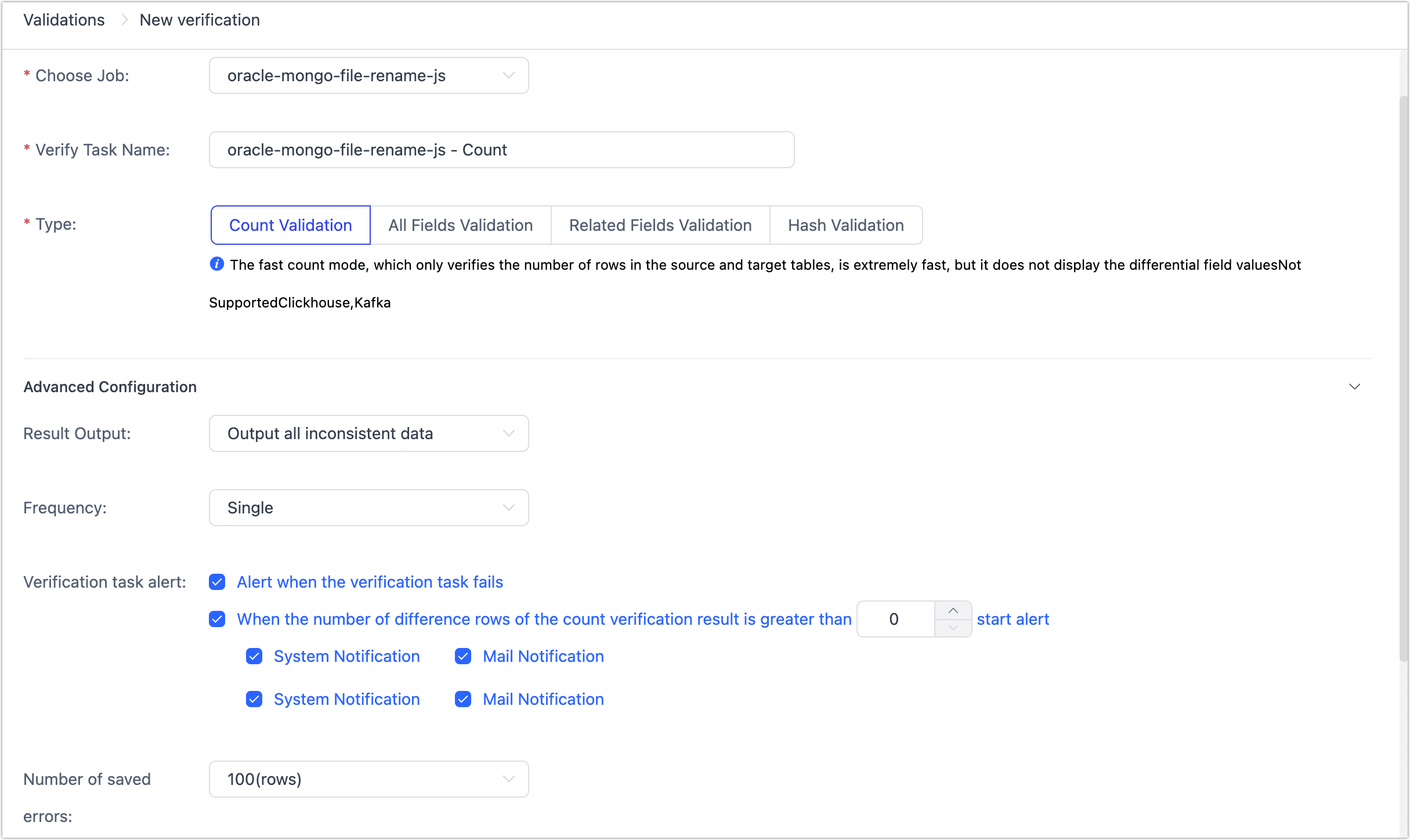This screenshot has width=1410, height=840.
Task: Select the Count Validation type
Action: click(x=290, y=225)
